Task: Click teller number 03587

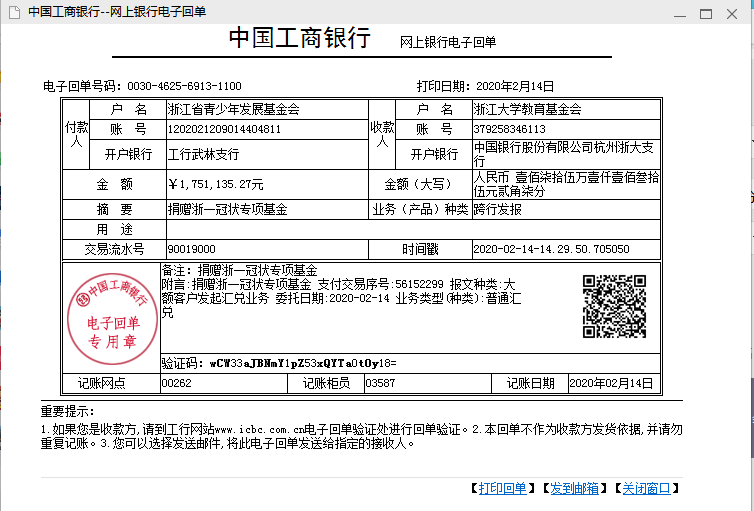Action: pyautogui.click(x=380, y=383)
